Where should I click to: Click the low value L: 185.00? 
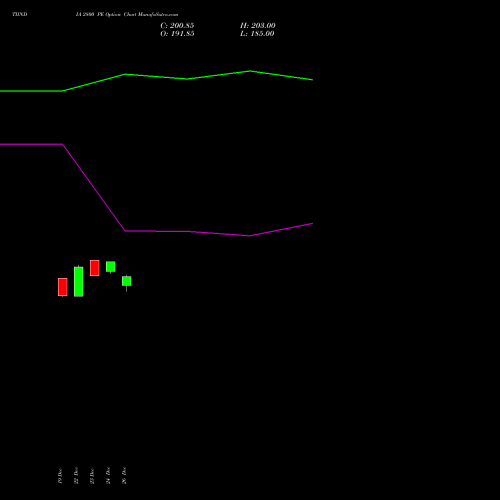click(x=257, y=34)
